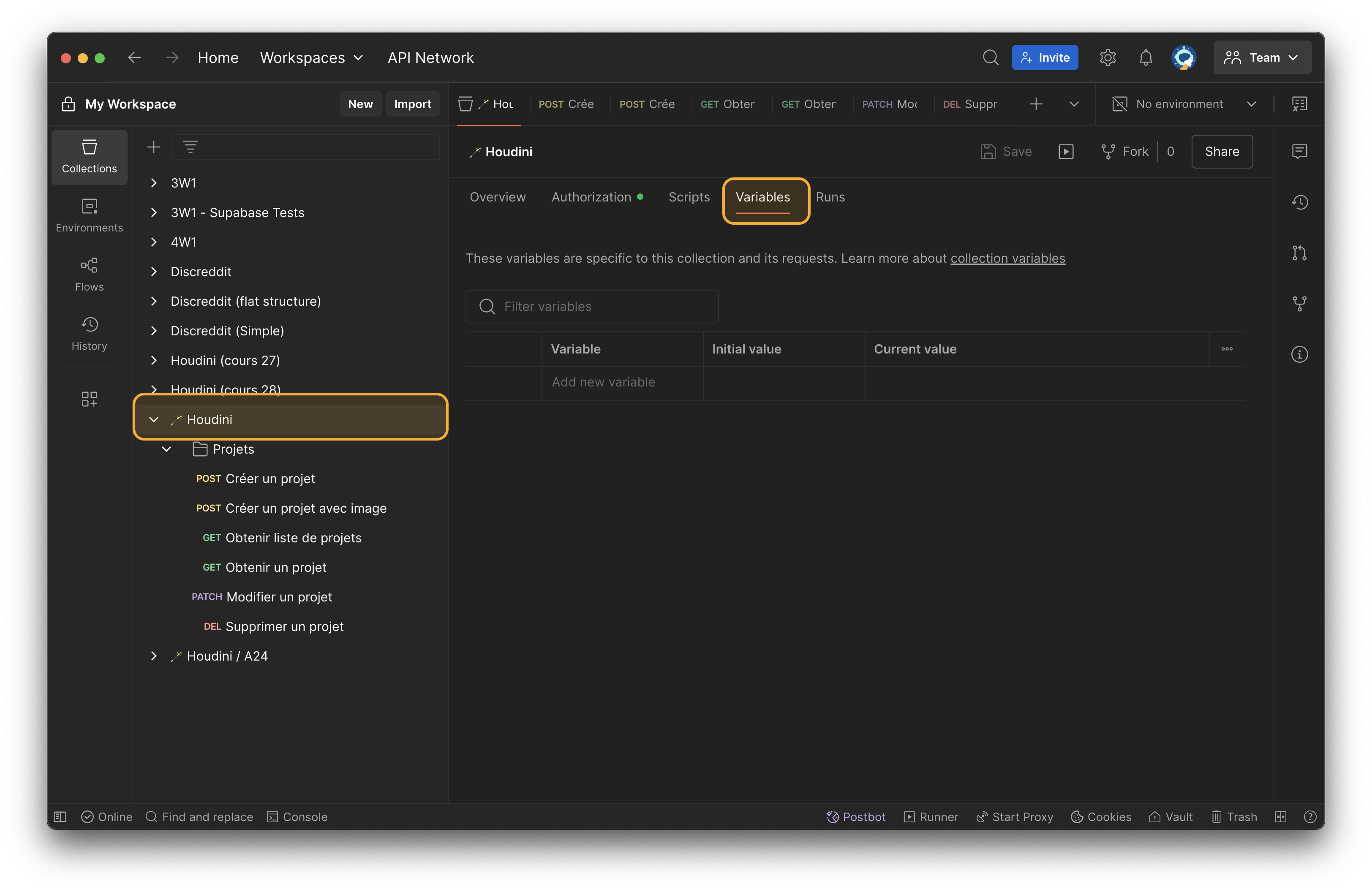This screenshot has width=1372, height=892.
Task: Click the two-pane layout icon in the status bar
Action: point(1280,817)
